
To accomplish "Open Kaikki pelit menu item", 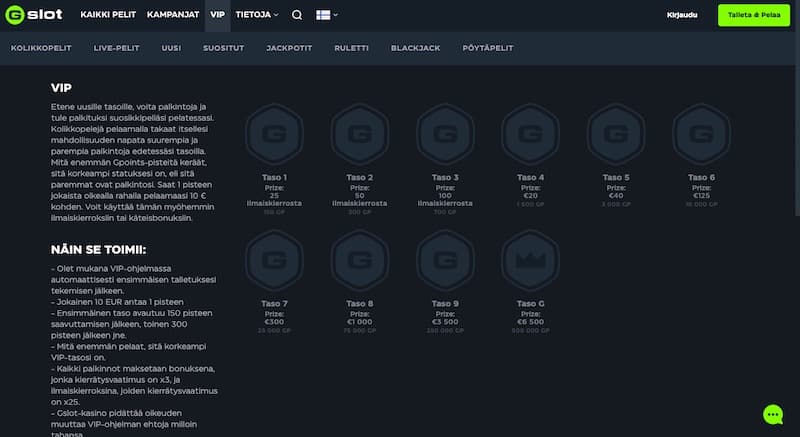I will point(108,15).
